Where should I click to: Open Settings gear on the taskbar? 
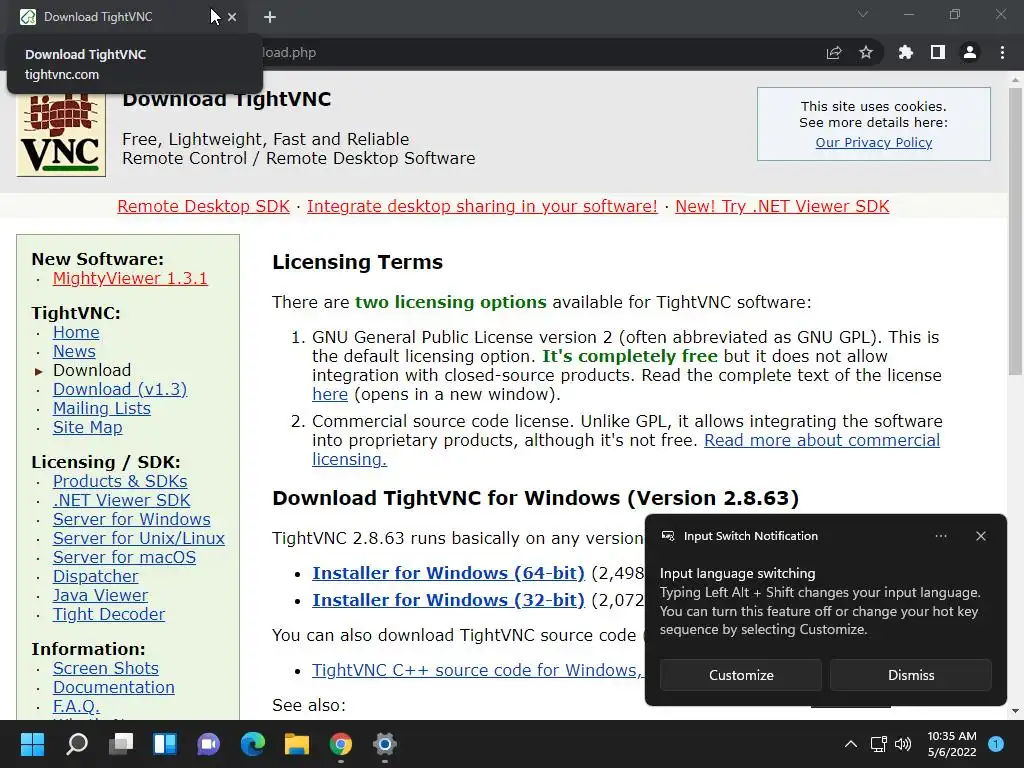point(385,744)
